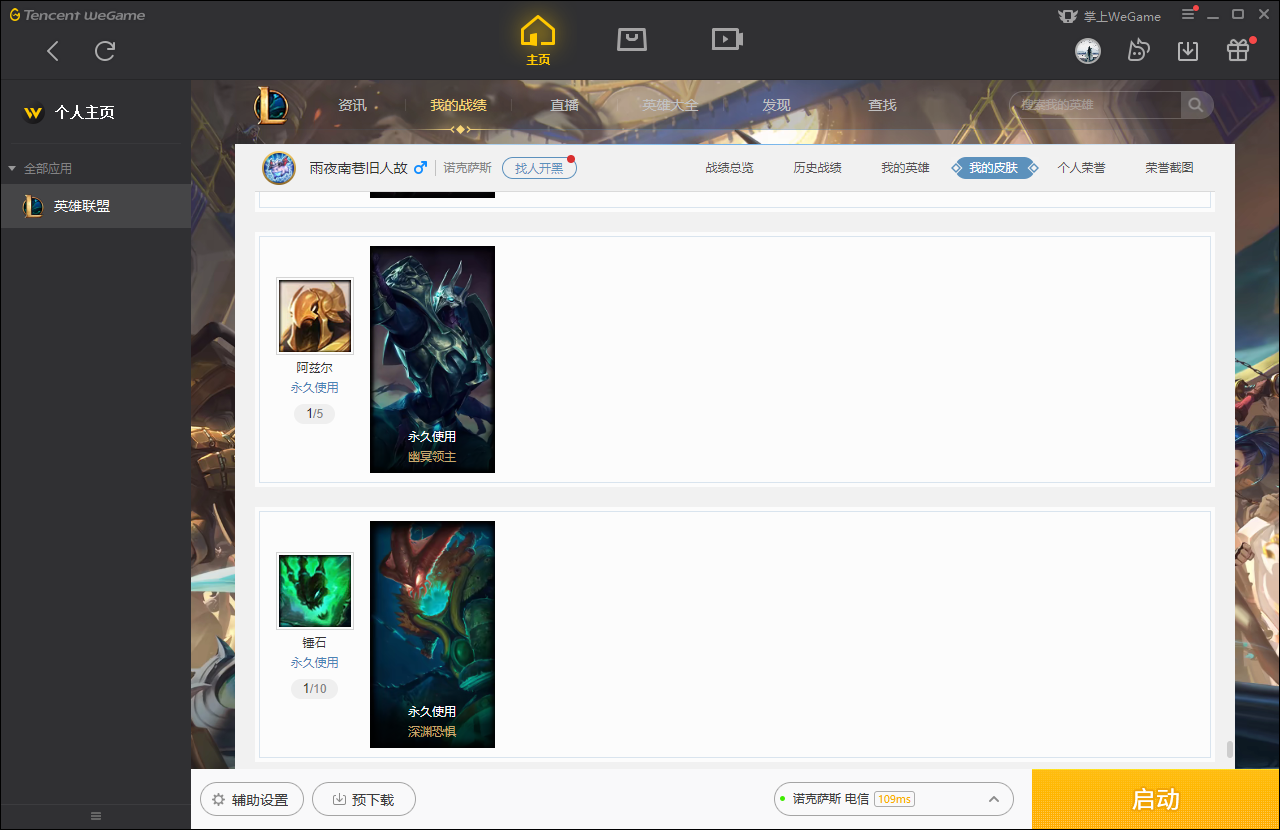Select 英雄联盟 in the sidebar
Image resolution: width=1280 pixels, height=830 pixels.
(95, 206)
